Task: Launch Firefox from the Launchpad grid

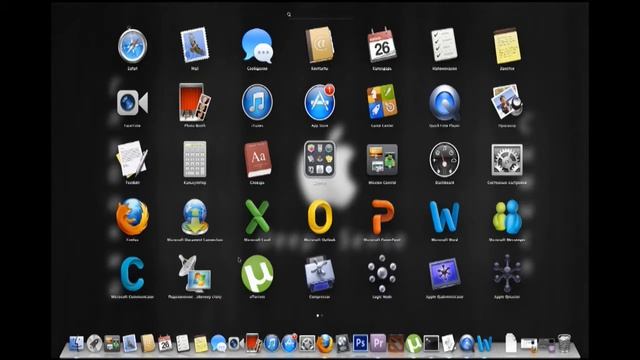Action: coord(132,217)
